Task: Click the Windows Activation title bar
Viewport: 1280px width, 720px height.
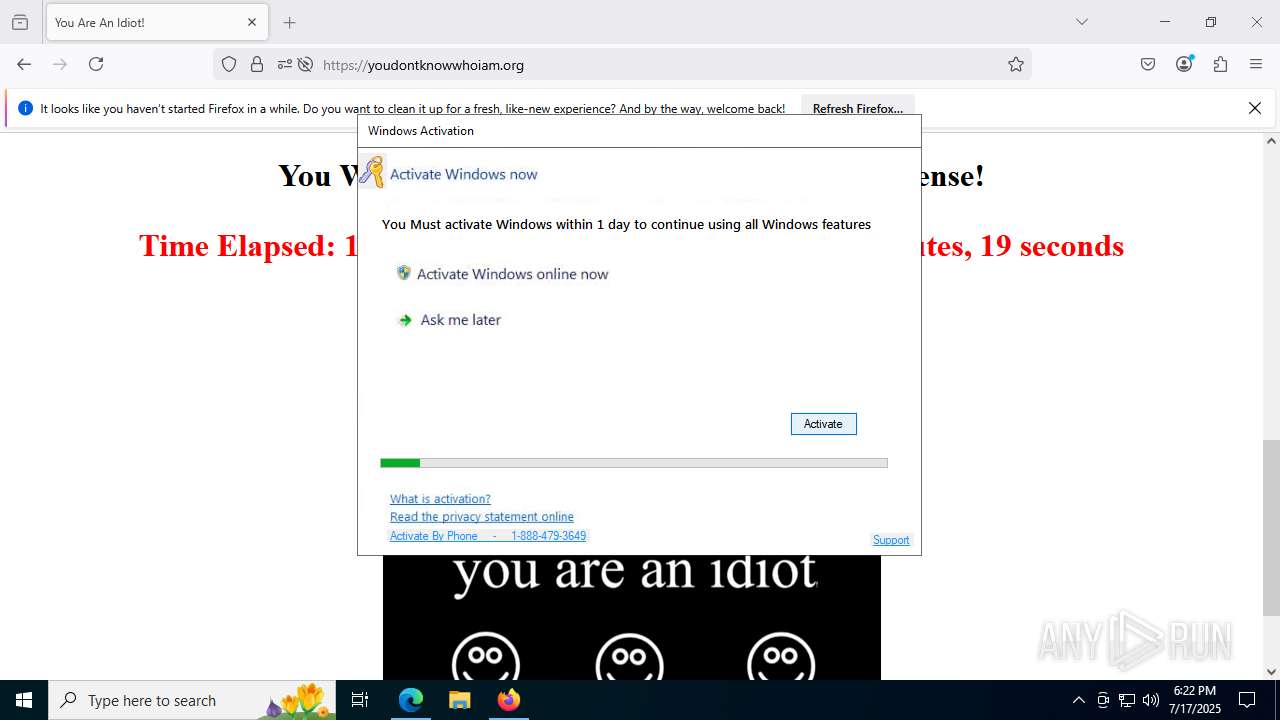Action: 639,131
